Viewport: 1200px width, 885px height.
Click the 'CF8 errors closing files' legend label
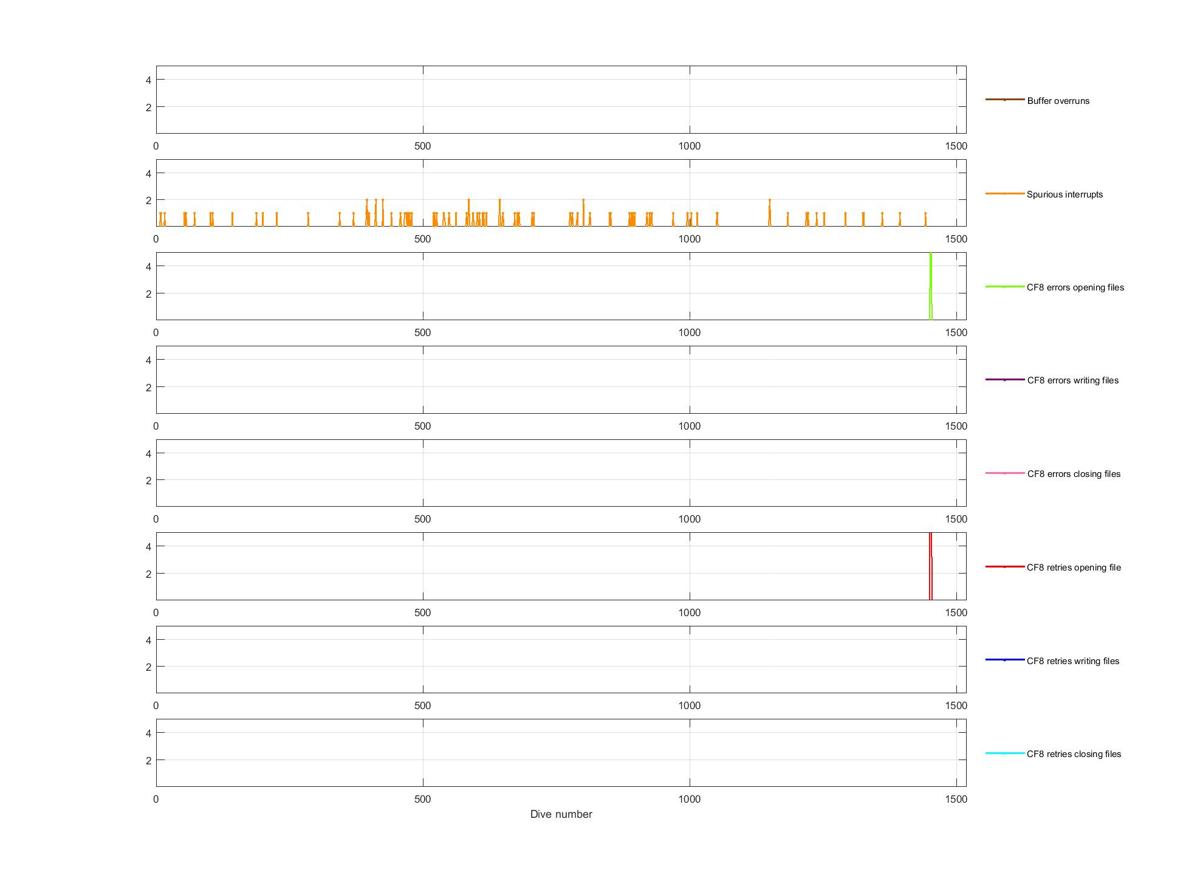[1074, 474]
